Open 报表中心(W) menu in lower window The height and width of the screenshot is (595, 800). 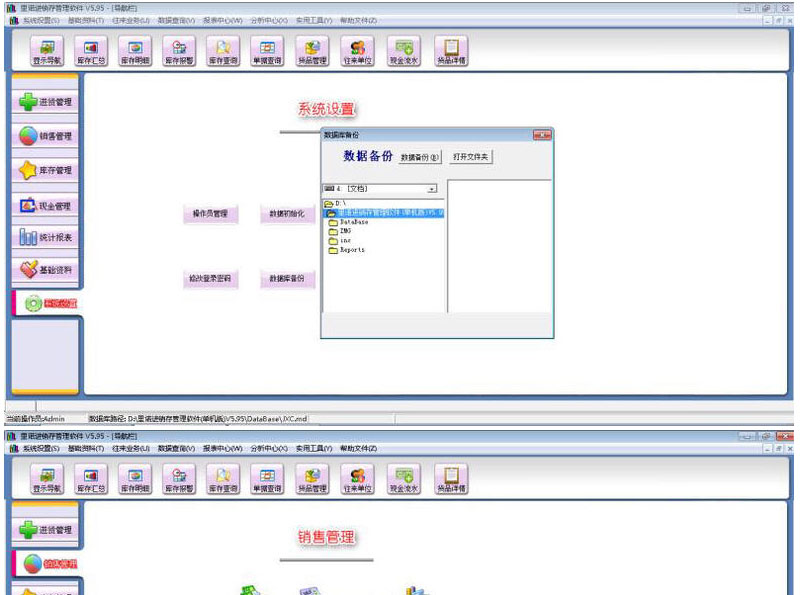222,449
